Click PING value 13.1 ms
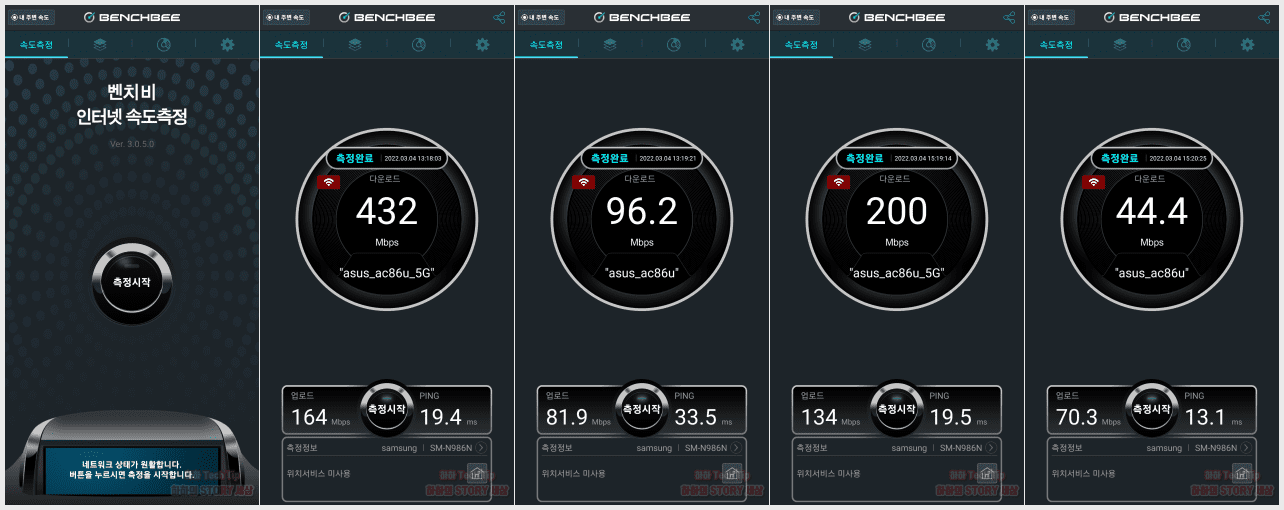 pos(1204,416)
